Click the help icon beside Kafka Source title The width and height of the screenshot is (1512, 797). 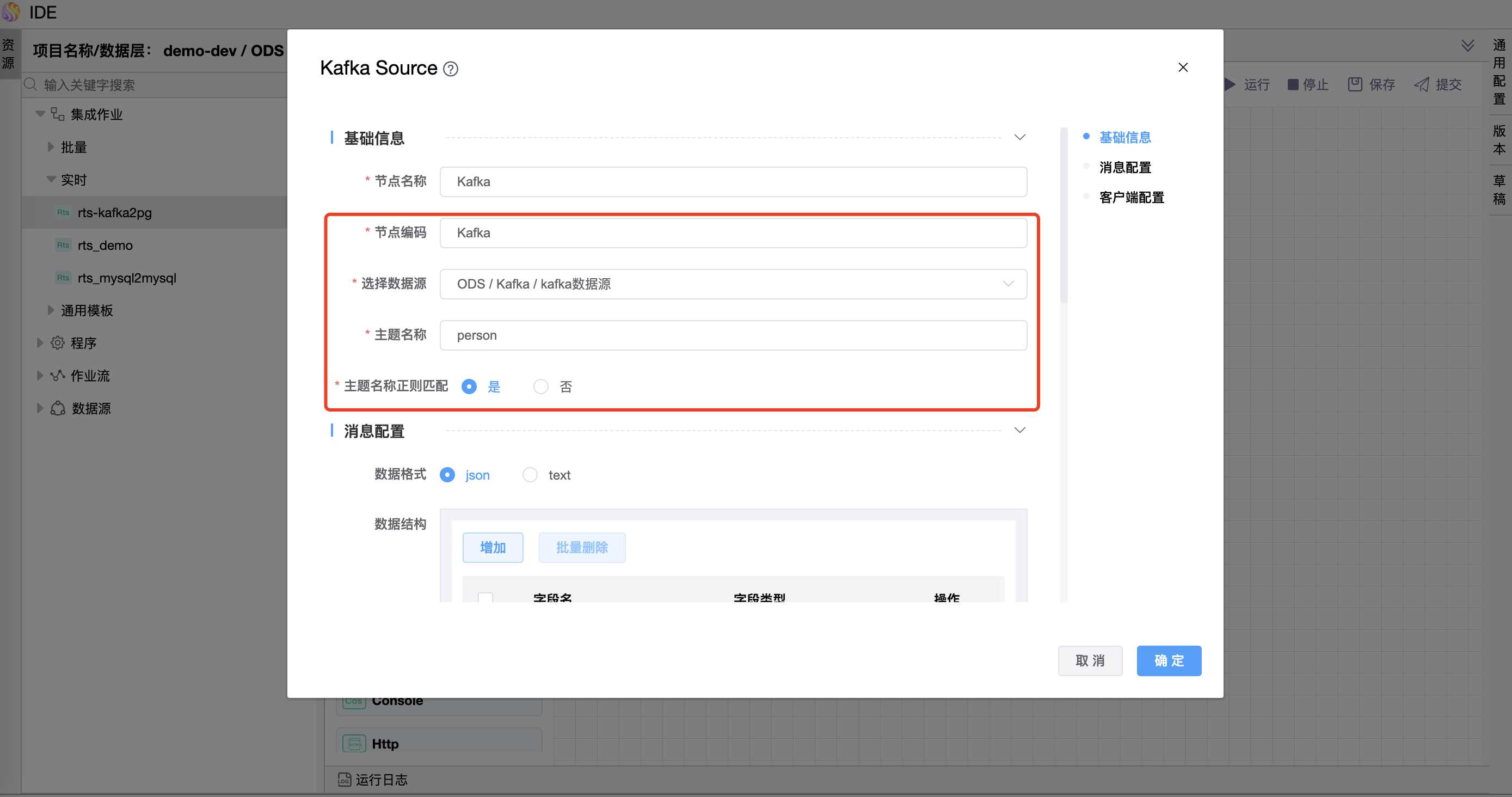click(450, 69)
